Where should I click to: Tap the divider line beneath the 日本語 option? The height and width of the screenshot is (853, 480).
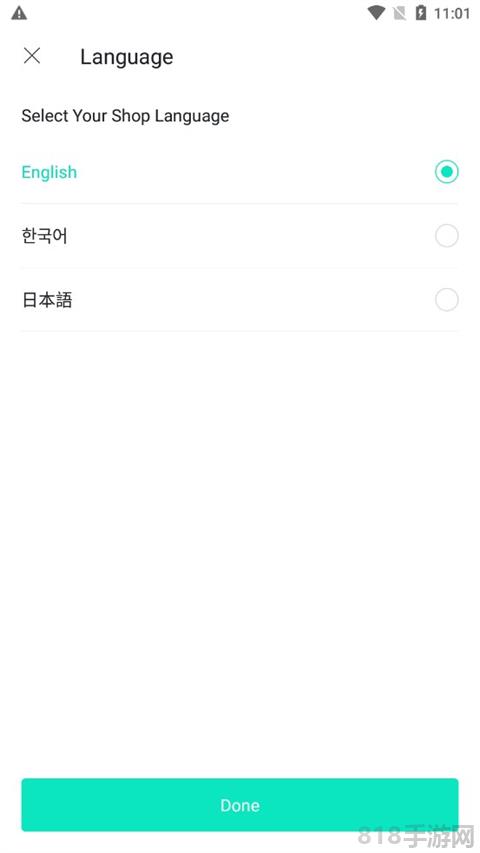[240, 331]
